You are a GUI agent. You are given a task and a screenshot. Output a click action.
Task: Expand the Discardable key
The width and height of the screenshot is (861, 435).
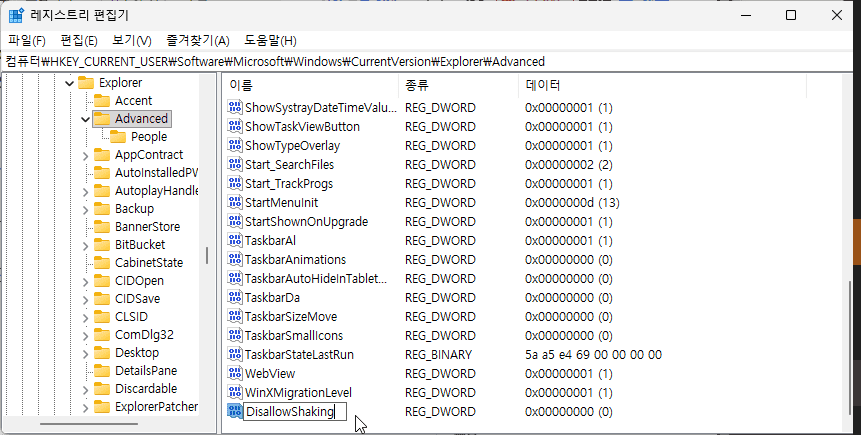85,389
